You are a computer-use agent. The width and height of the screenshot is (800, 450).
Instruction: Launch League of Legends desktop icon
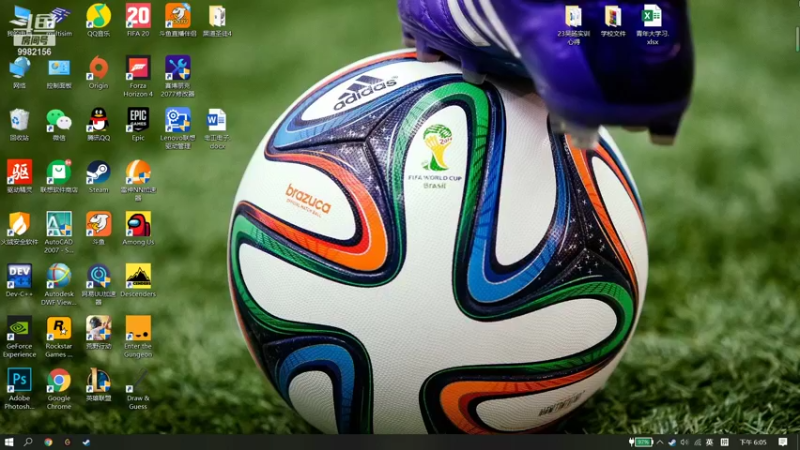[x=98, y=385]
